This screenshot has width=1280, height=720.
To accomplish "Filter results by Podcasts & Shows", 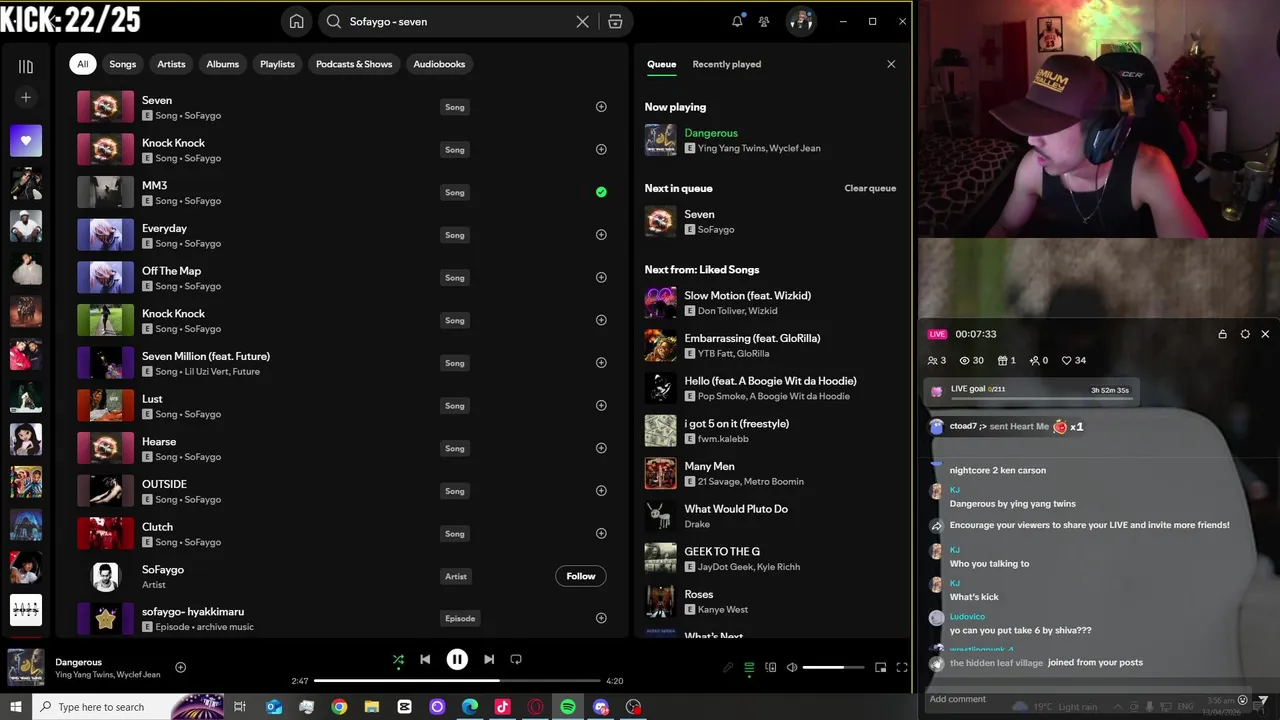I will [354, 64].
